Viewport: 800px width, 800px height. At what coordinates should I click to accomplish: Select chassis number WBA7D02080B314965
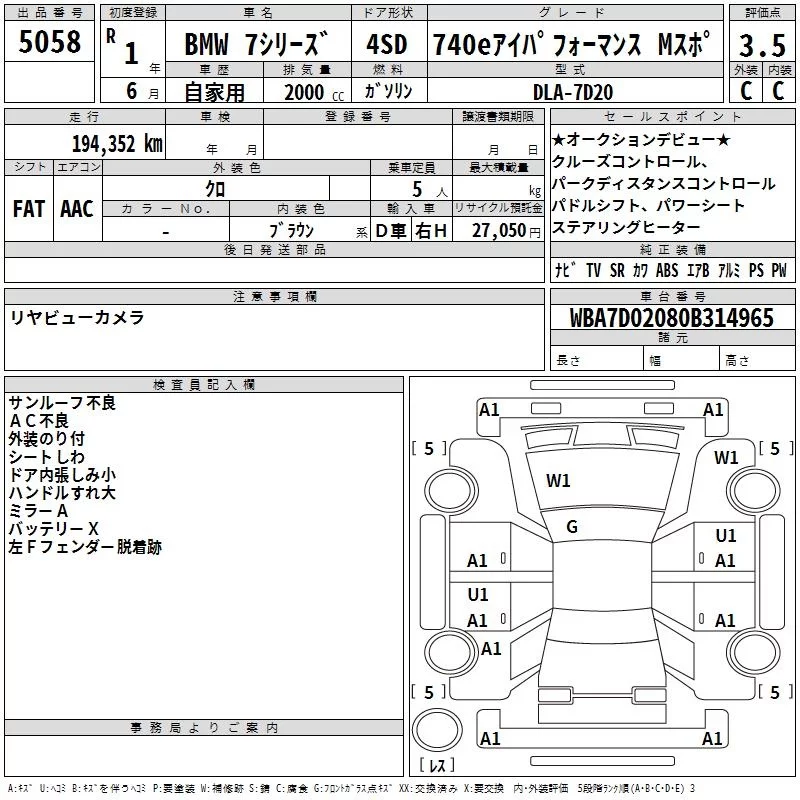point(672,318)
